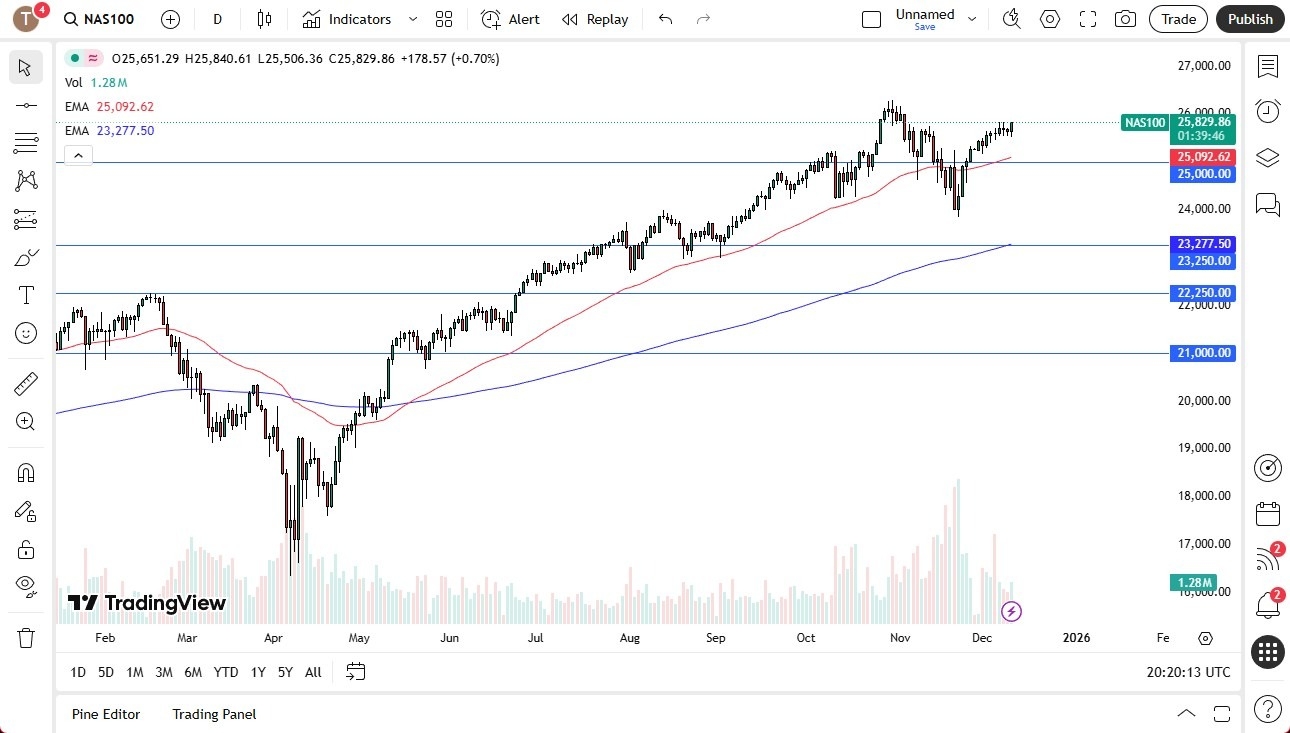
Task: Enable Stay in Drawing Mode
Action: pos(26,511)
